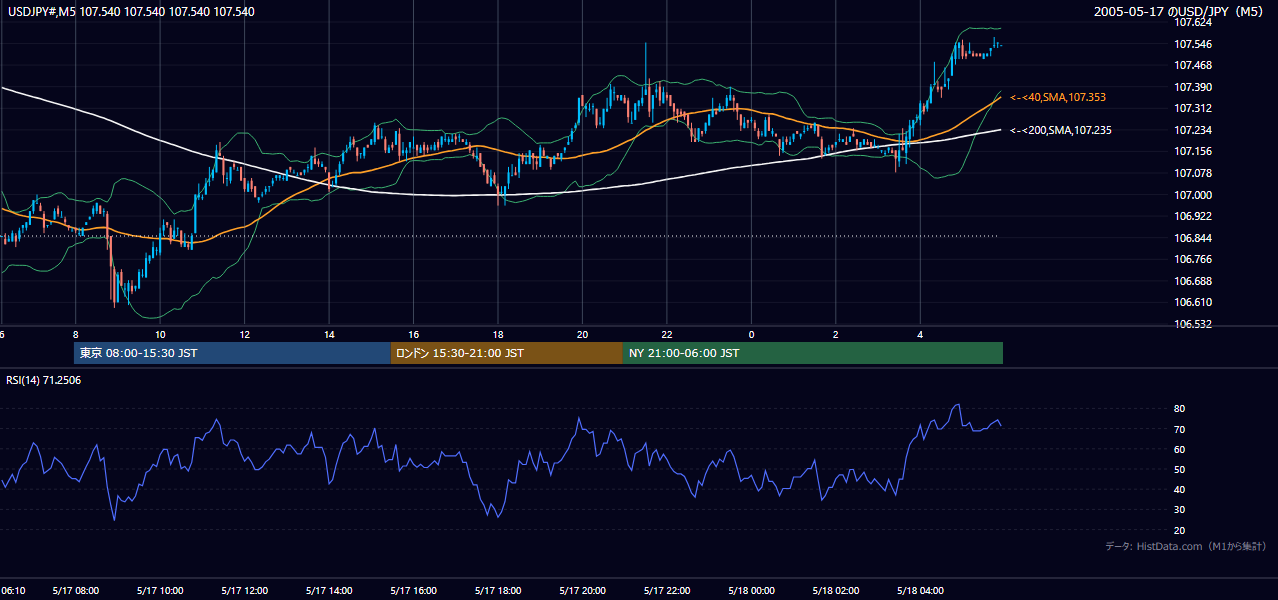
Task: Click the NY 21:00-06:00 JST session bar
Action: click(813, 353)
